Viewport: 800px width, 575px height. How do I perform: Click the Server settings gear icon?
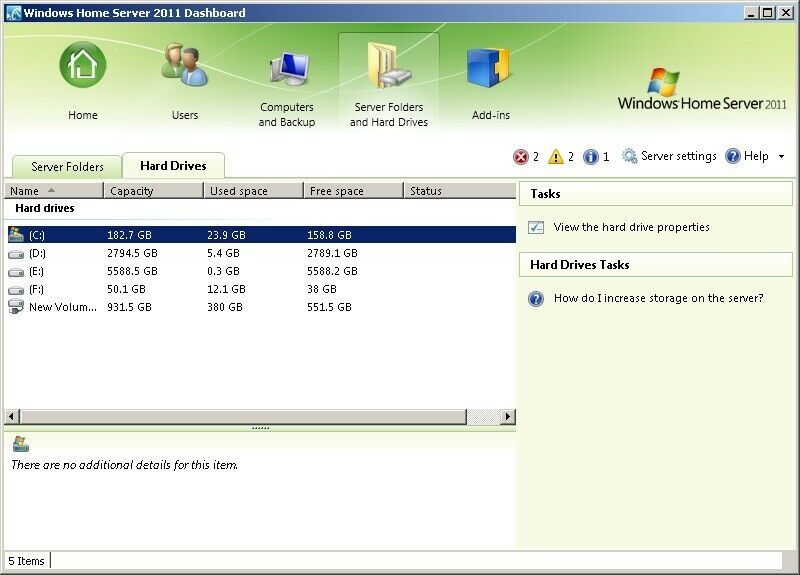tap(630, 156)
